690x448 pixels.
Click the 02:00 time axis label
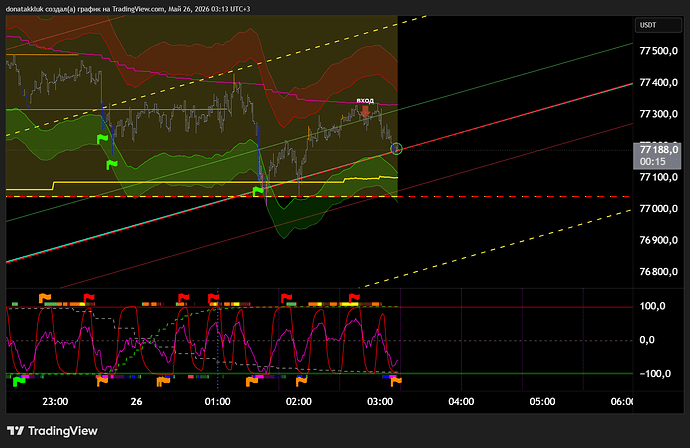tap(299, 402)
